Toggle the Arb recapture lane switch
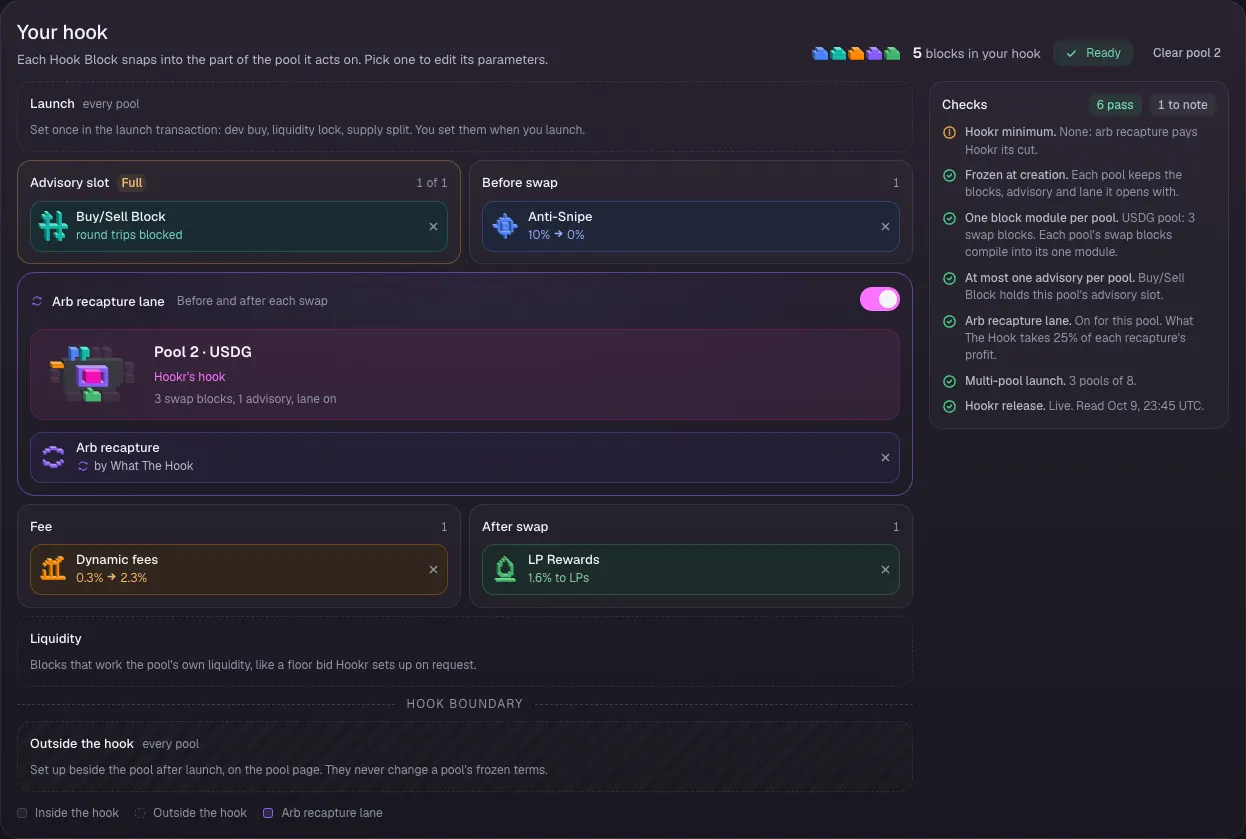The width and height of the screenshot is (1246, 839). coord(880,299)
